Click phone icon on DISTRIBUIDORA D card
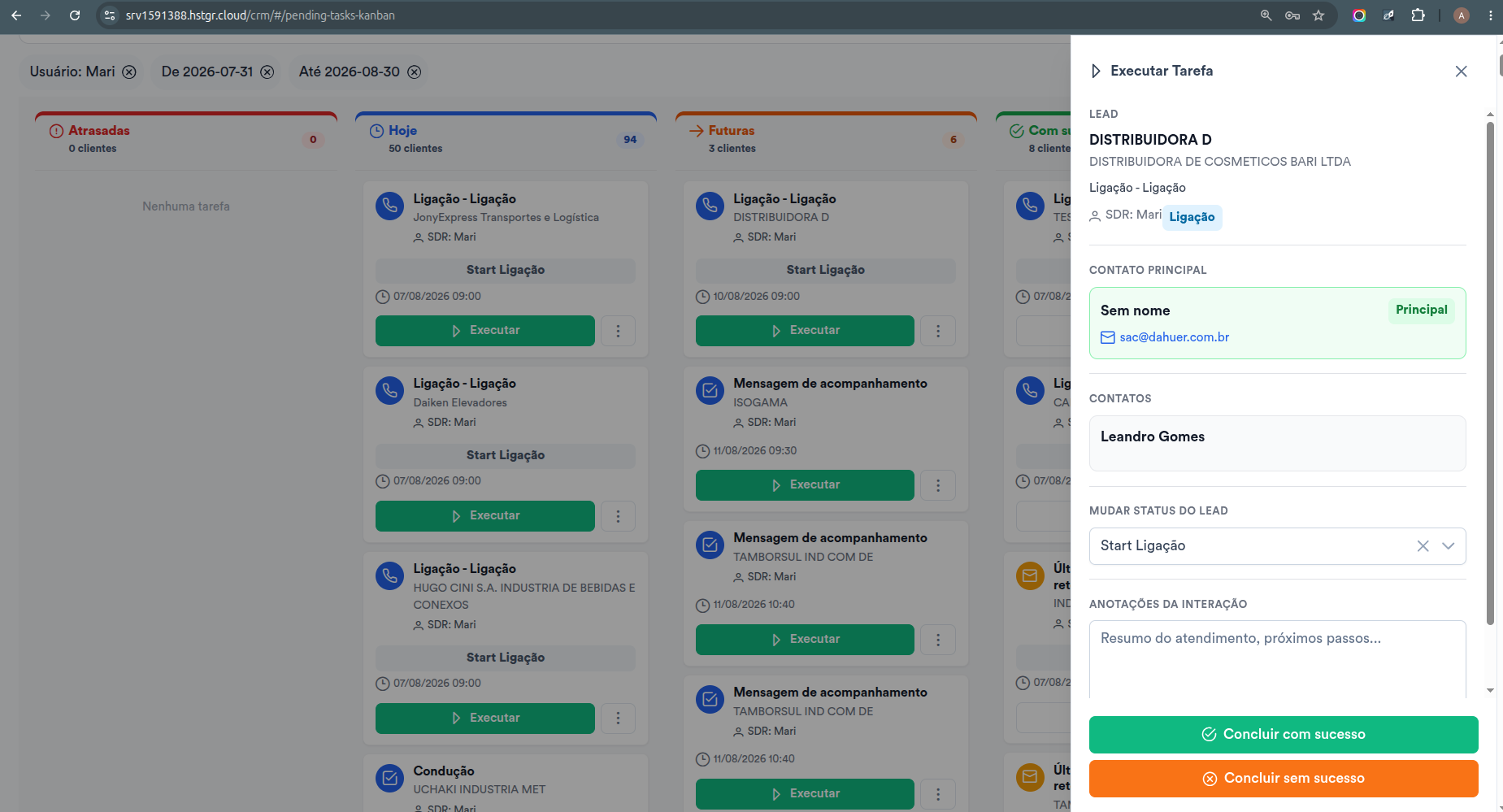The height and width of the screenshot is (812, 1503). point(710,206)
